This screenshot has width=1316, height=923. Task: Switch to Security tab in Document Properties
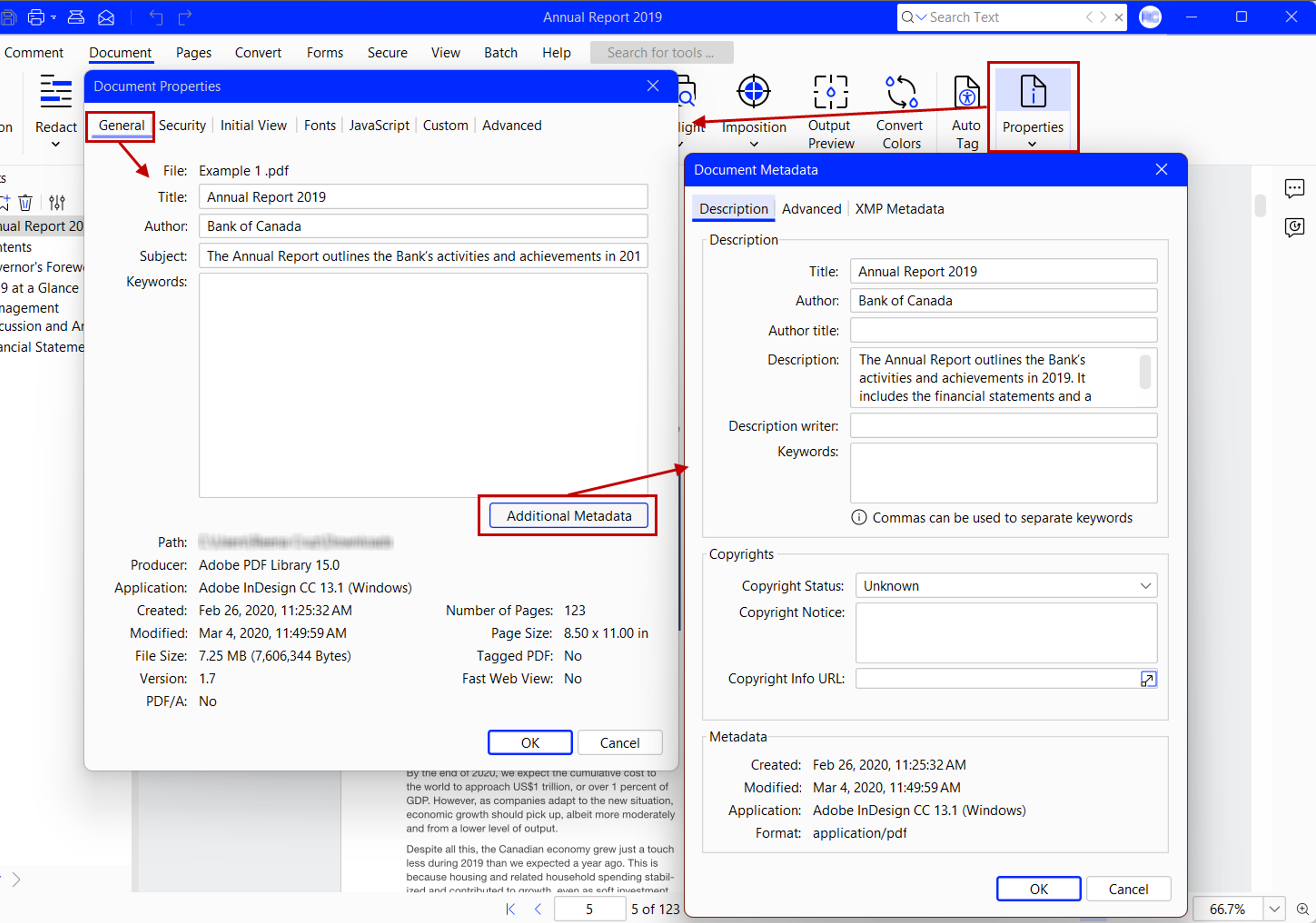[182, 125]
